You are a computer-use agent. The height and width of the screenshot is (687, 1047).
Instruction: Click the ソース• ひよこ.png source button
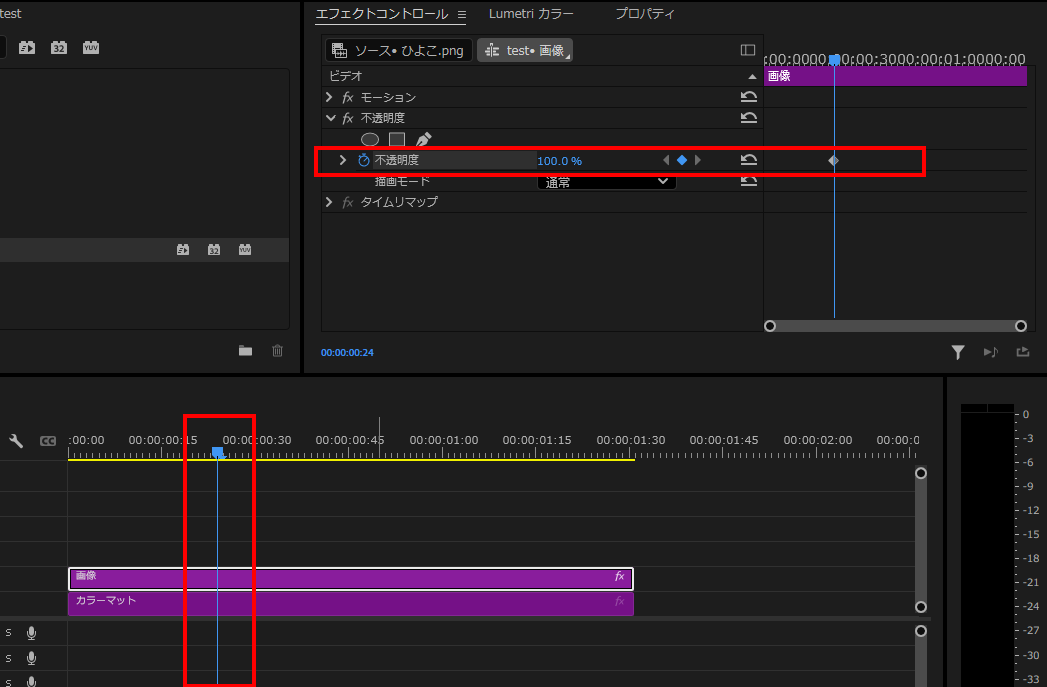coord(398,50)
